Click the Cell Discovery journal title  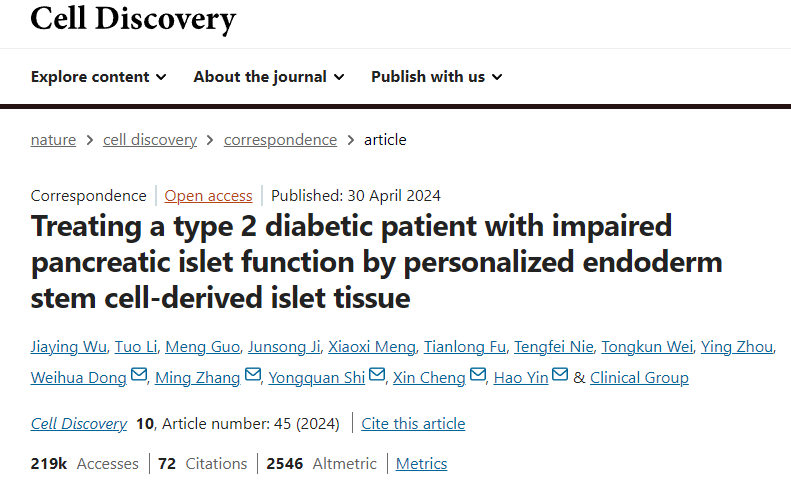133,17
